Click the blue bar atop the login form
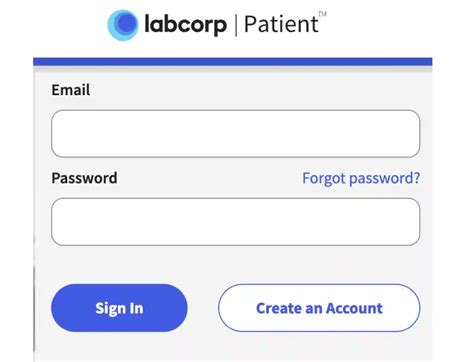This screenshot has height=362, width=474. pyautogui.click(x=233, y=62)
